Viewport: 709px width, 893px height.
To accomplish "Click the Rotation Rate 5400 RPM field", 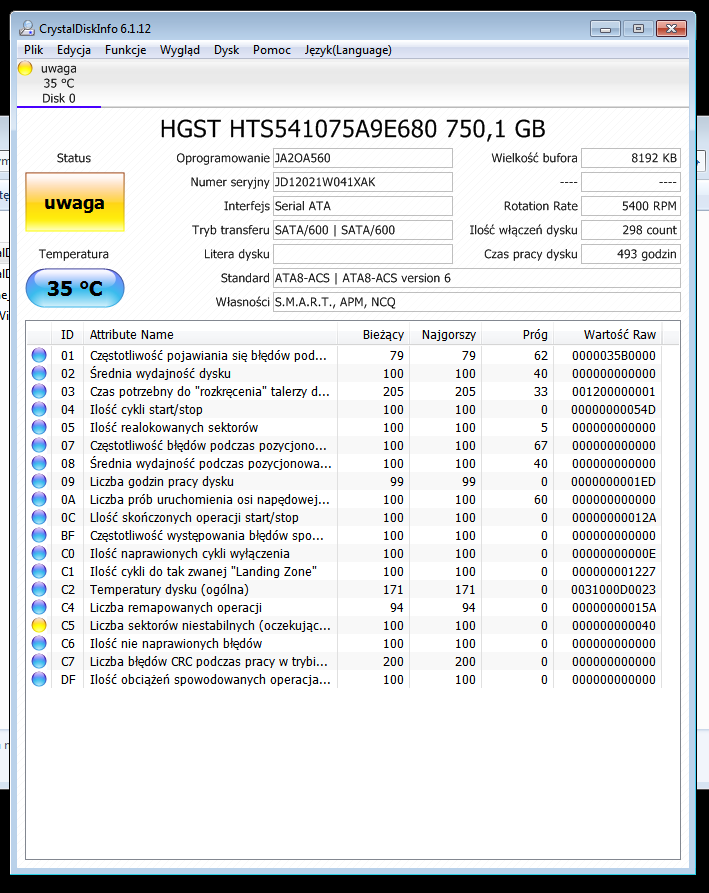I will tap(630, 206).
